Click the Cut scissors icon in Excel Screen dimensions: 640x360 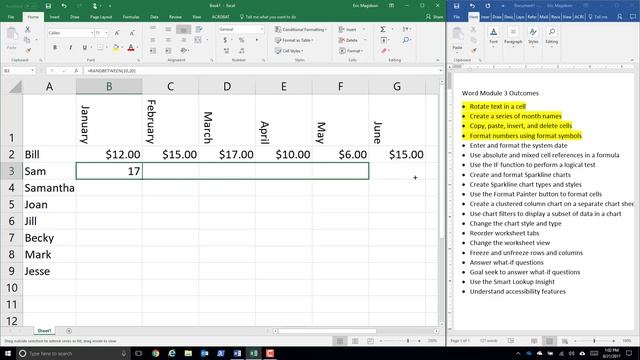[27, 29]
